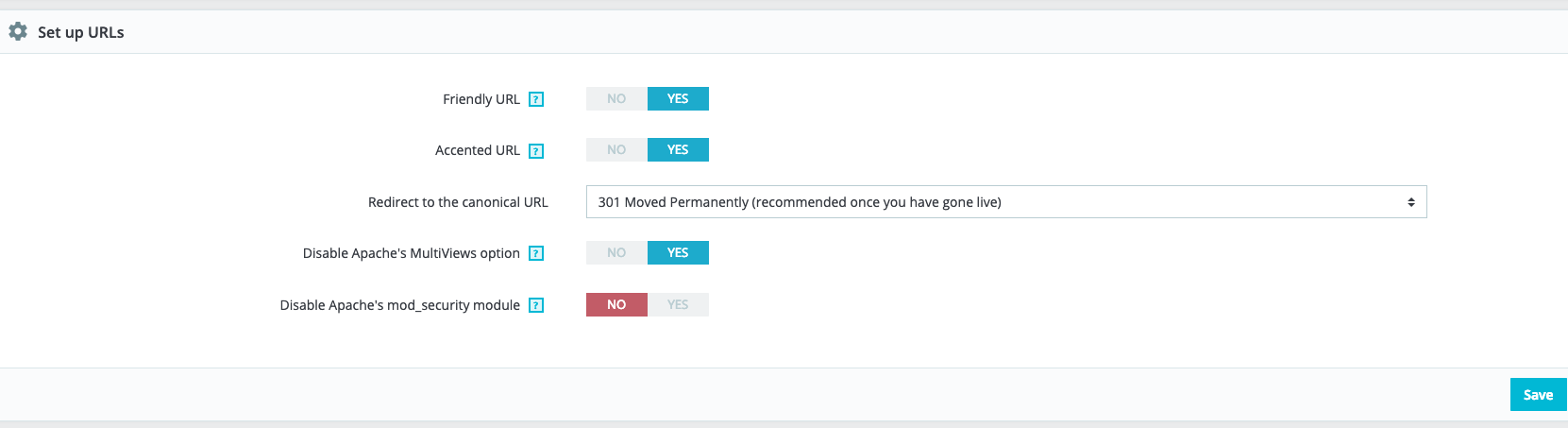Set mod_security disable option to YES
The width and height of the screenshot is (1568, 428).
tap(678, 305)
